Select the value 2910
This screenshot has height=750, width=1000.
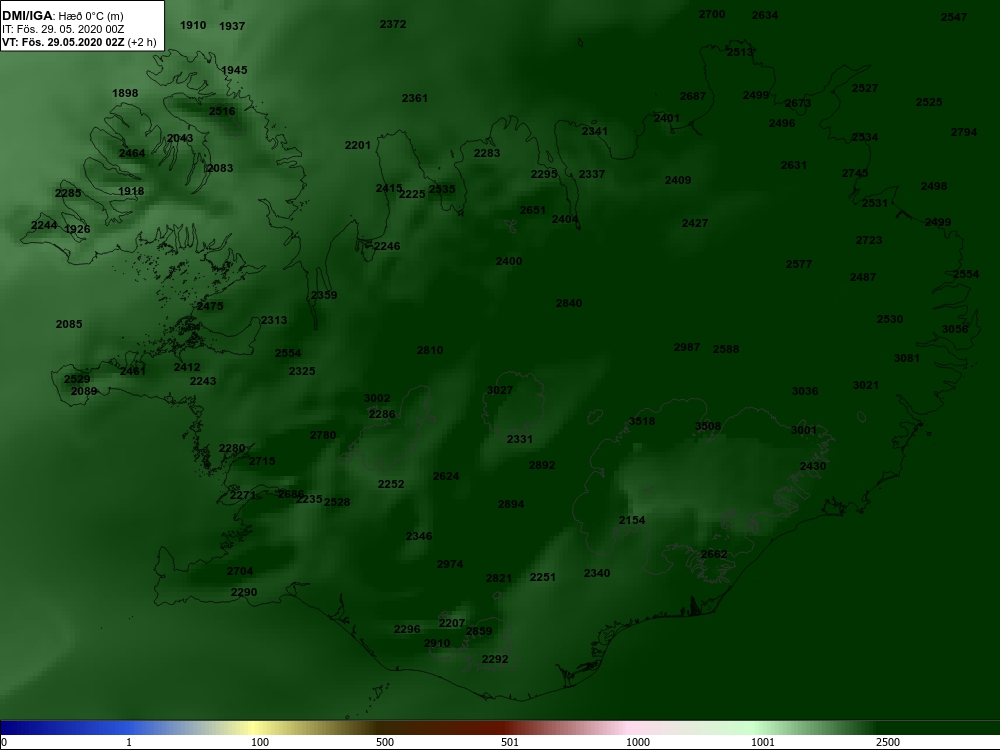tap(437, 643)
